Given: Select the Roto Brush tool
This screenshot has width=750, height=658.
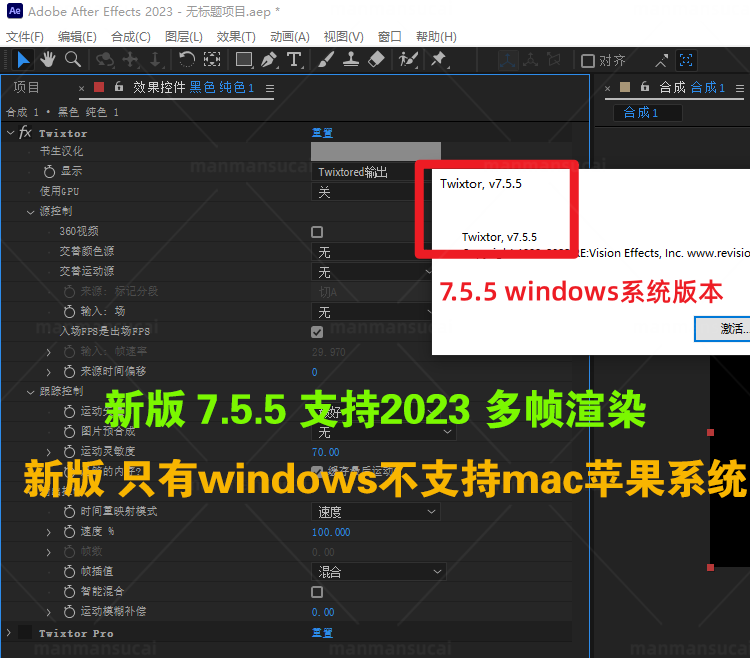Looking at the screenshot, I should (x=408, y=60).
